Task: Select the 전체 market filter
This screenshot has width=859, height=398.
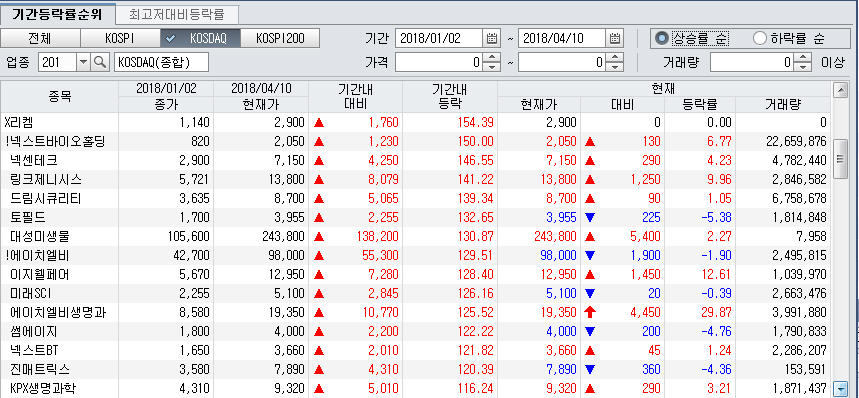Action: (41, 38)
